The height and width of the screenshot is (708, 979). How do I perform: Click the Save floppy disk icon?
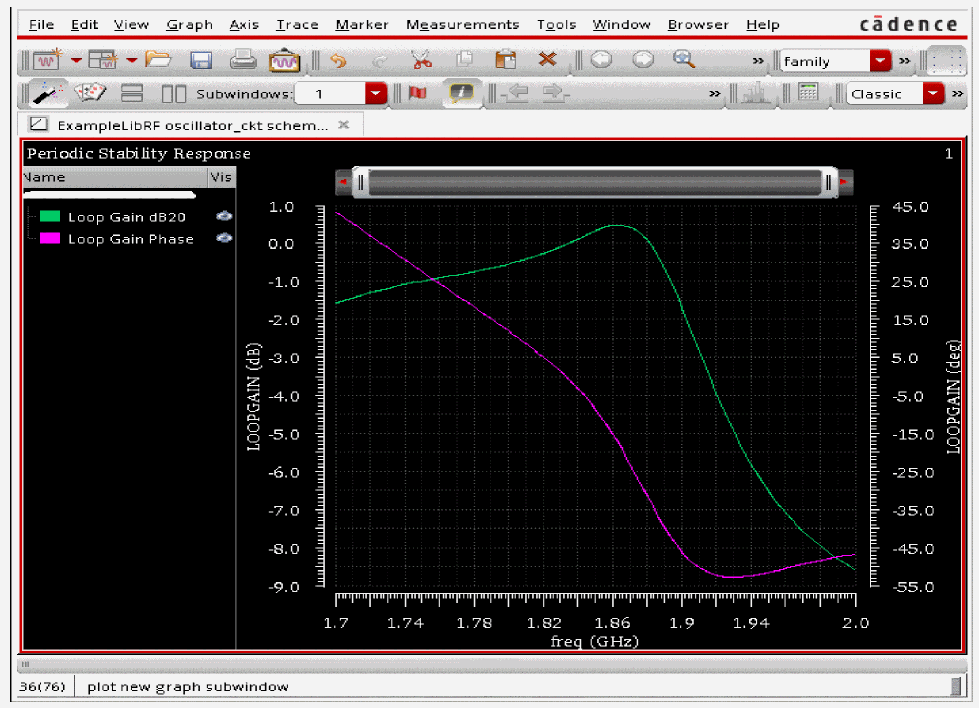click(x=201, y=61)
